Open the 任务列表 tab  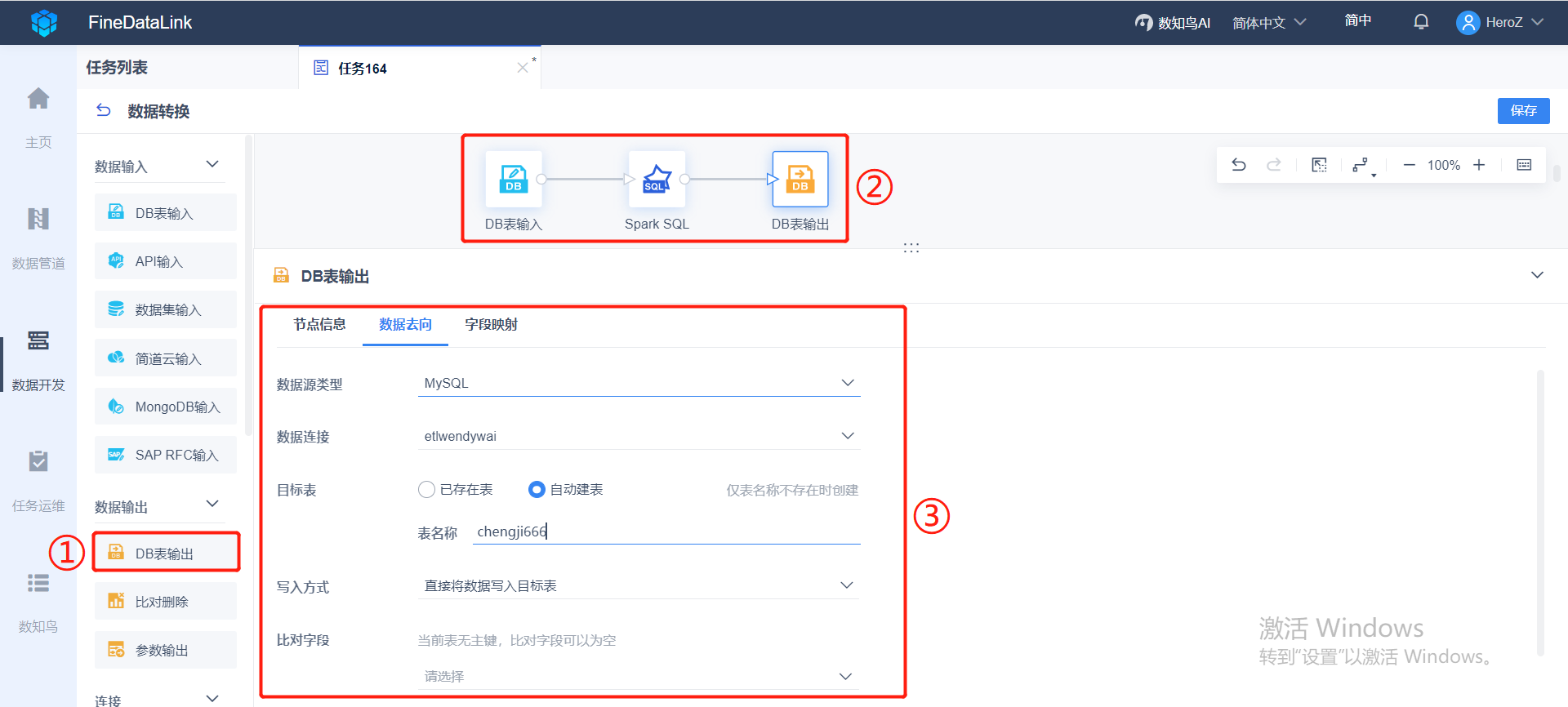[117, 68]
